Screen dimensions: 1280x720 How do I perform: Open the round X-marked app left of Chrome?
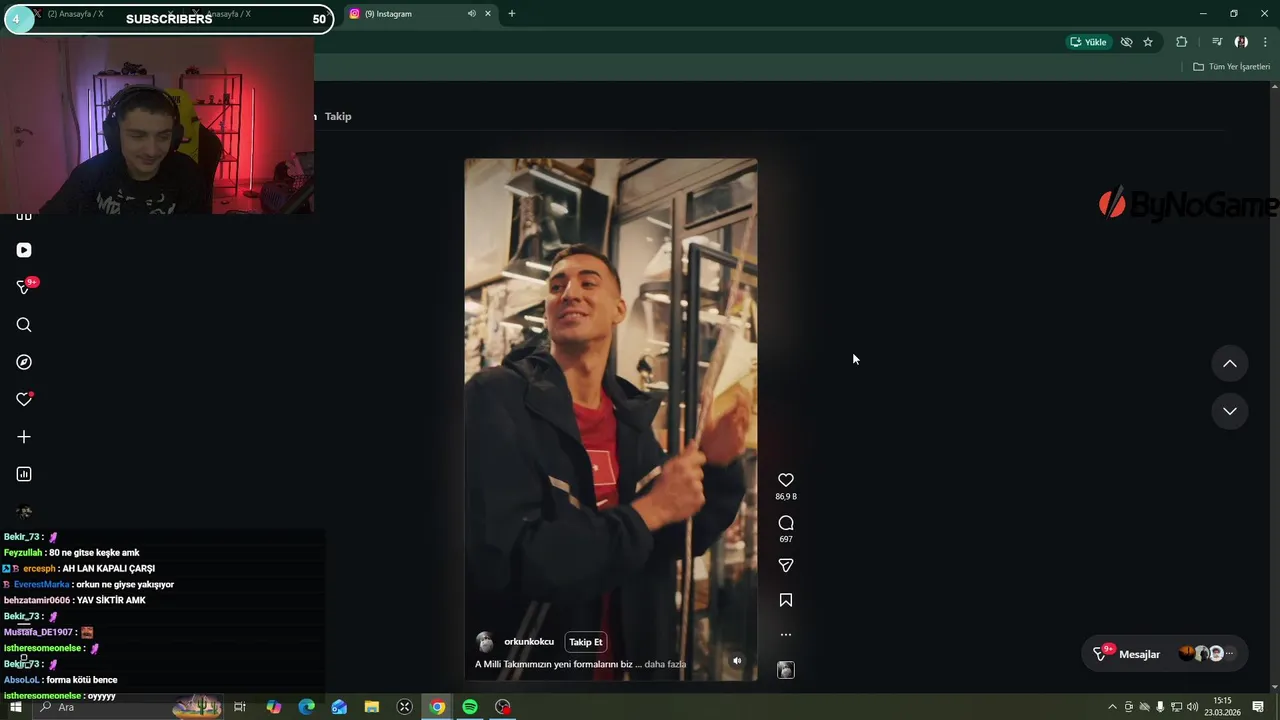point(405,707)
